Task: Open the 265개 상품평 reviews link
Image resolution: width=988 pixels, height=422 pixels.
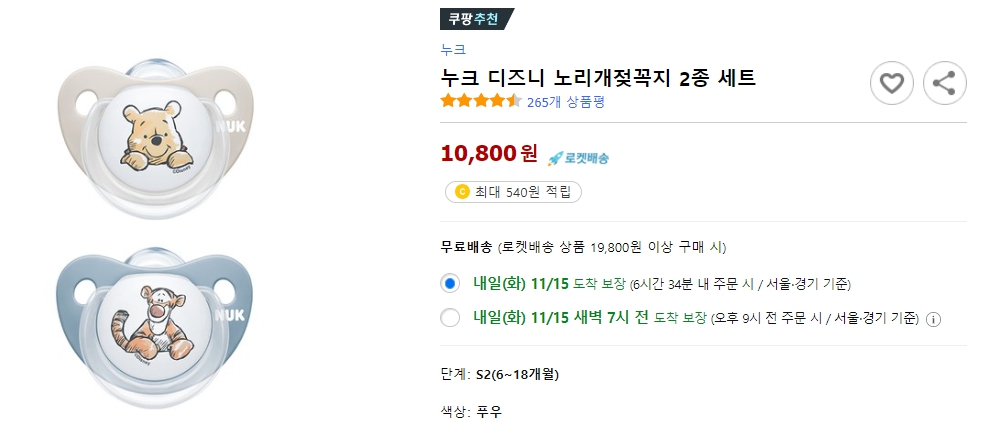Action: (x=565, y=101)
